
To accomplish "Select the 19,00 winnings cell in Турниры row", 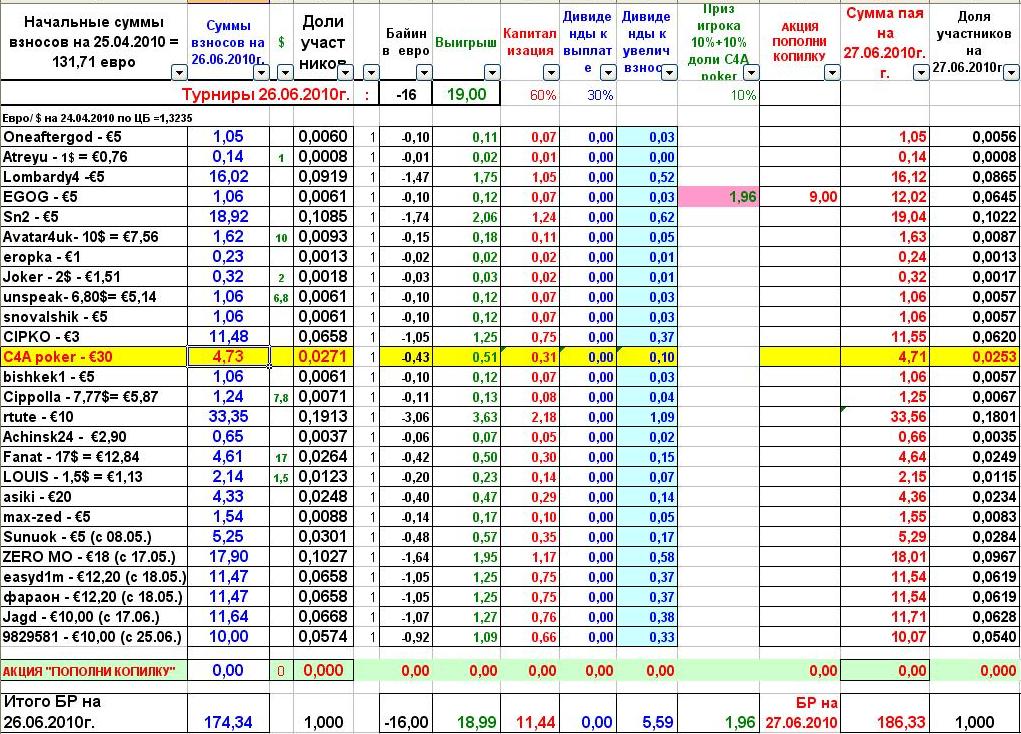I will tap(466, 94).
